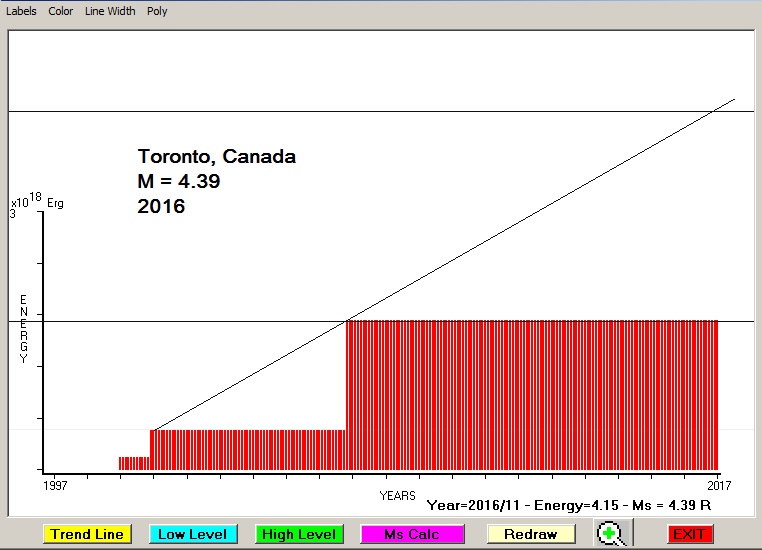Select the 'Toronto, Canada' chart label
Image resolution: width=762 pixels, height=550 pixels.
tap(216, 157)
